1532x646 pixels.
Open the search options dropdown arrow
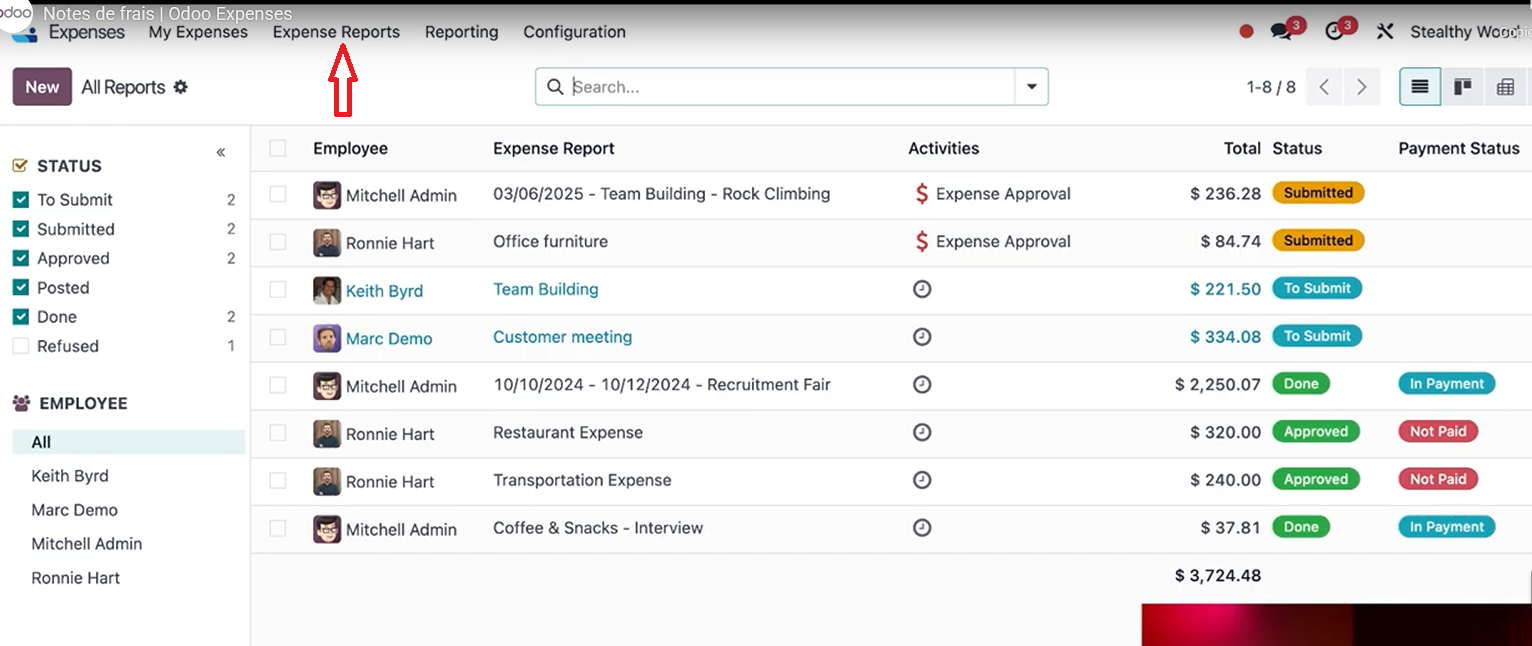[1031, 87]
